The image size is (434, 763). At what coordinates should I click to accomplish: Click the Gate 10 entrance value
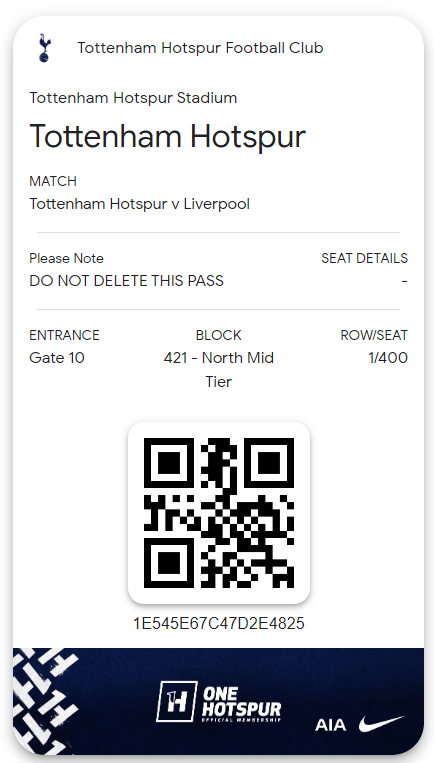[x=57, y=358]
